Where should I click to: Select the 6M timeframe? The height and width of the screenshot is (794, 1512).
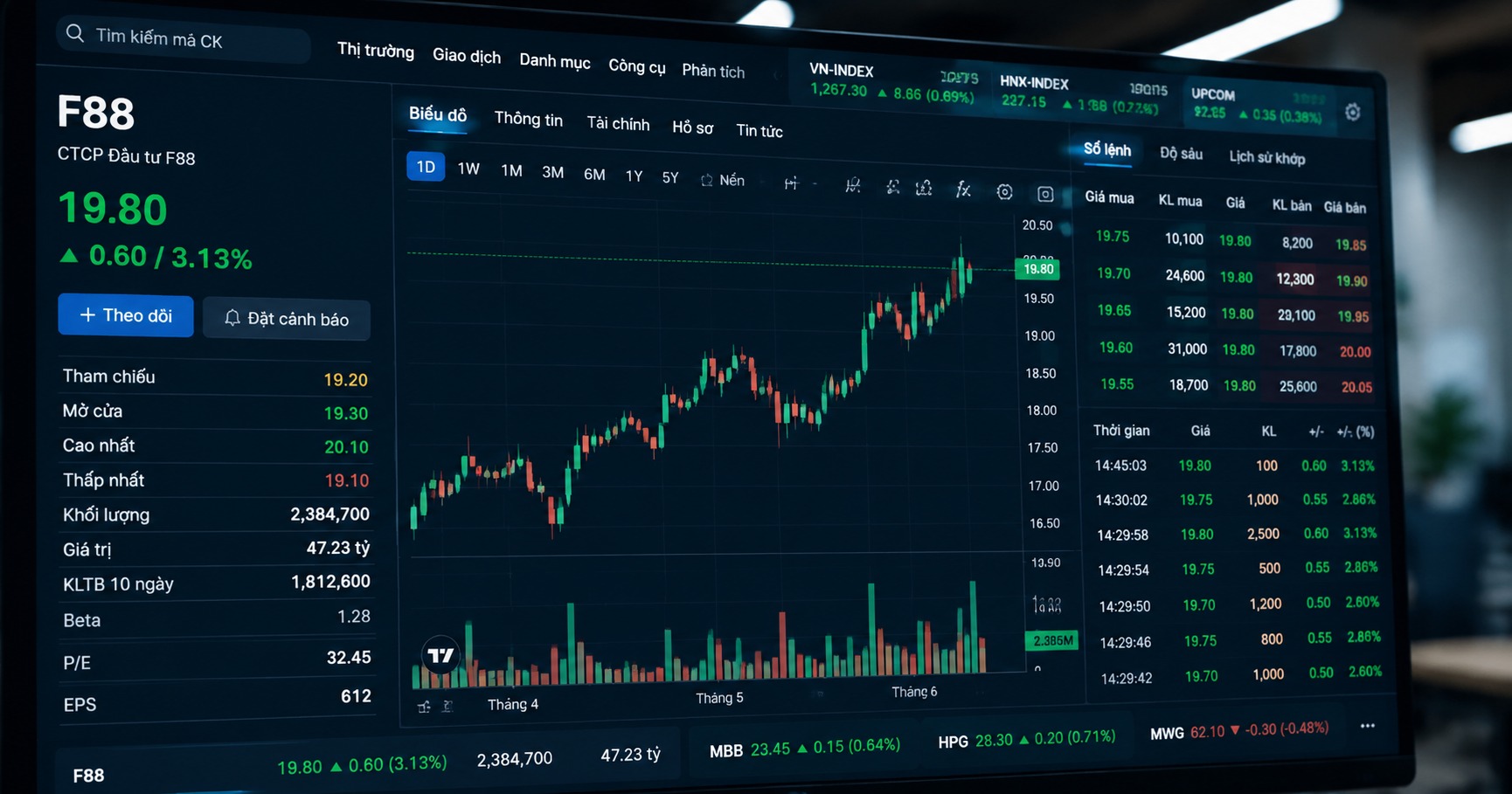(x=594, y=174)
